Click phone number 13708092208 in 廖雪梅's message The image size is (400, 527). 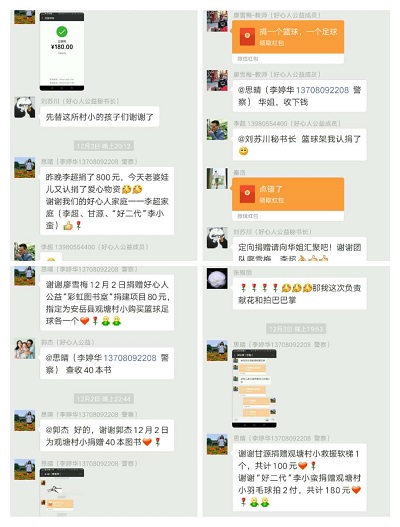point(322,90)
